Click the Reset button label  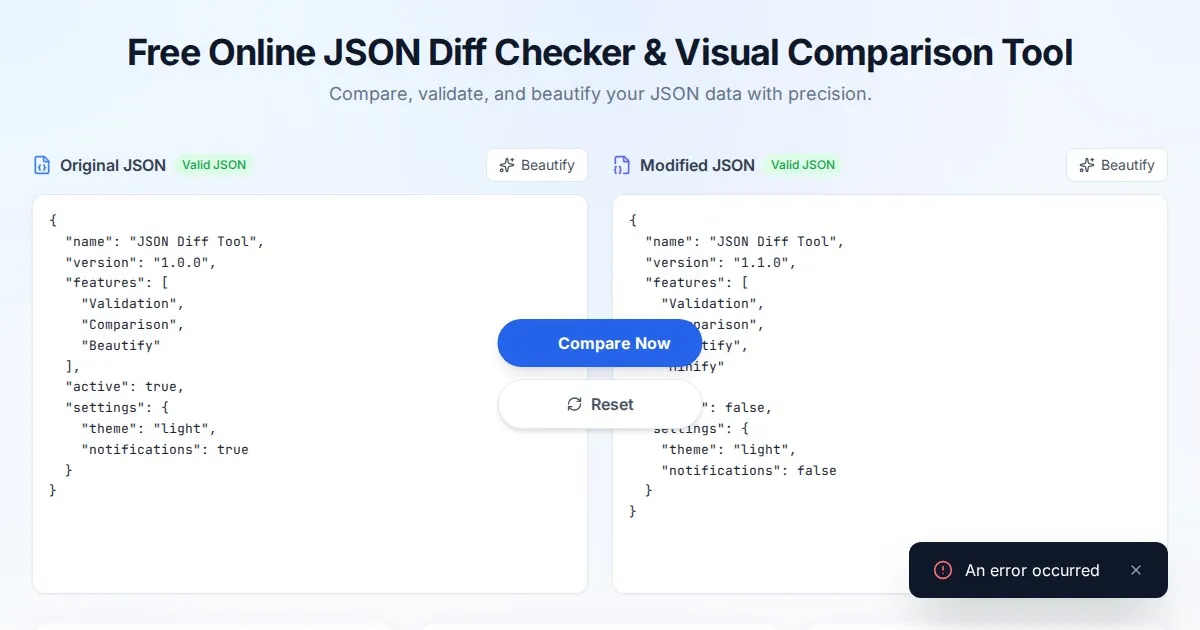[x=612, y=404]
